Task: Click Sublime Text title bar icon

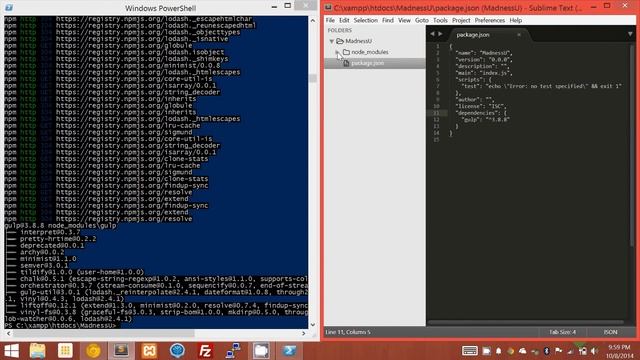Action: (328, 7)
